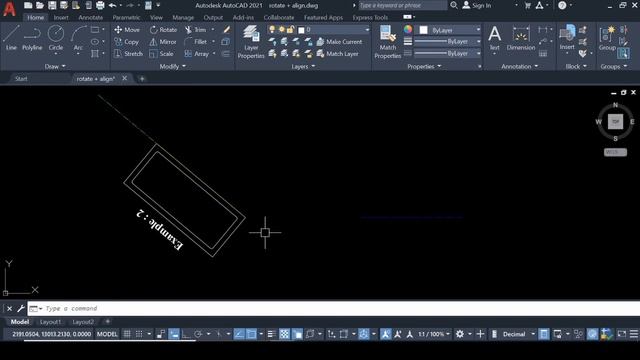Toggle drawing grid display in status bar
Viewport: 640px width, 360px height.
coord(127,334)
